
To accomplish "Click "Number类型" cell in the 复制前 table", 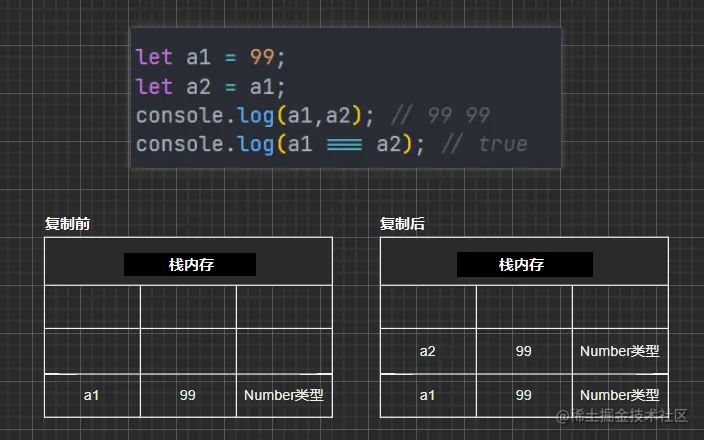I will (x=284, y=395).
